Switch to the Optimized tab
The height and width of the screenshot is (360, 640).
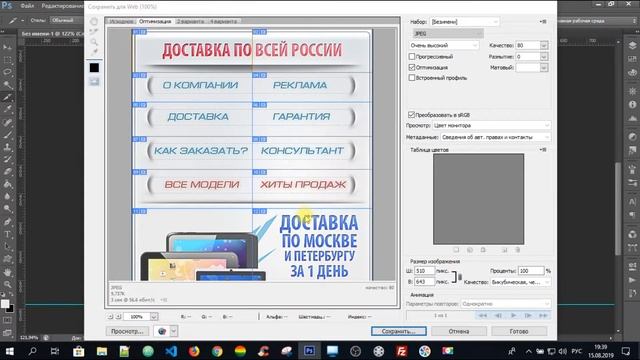155,21
